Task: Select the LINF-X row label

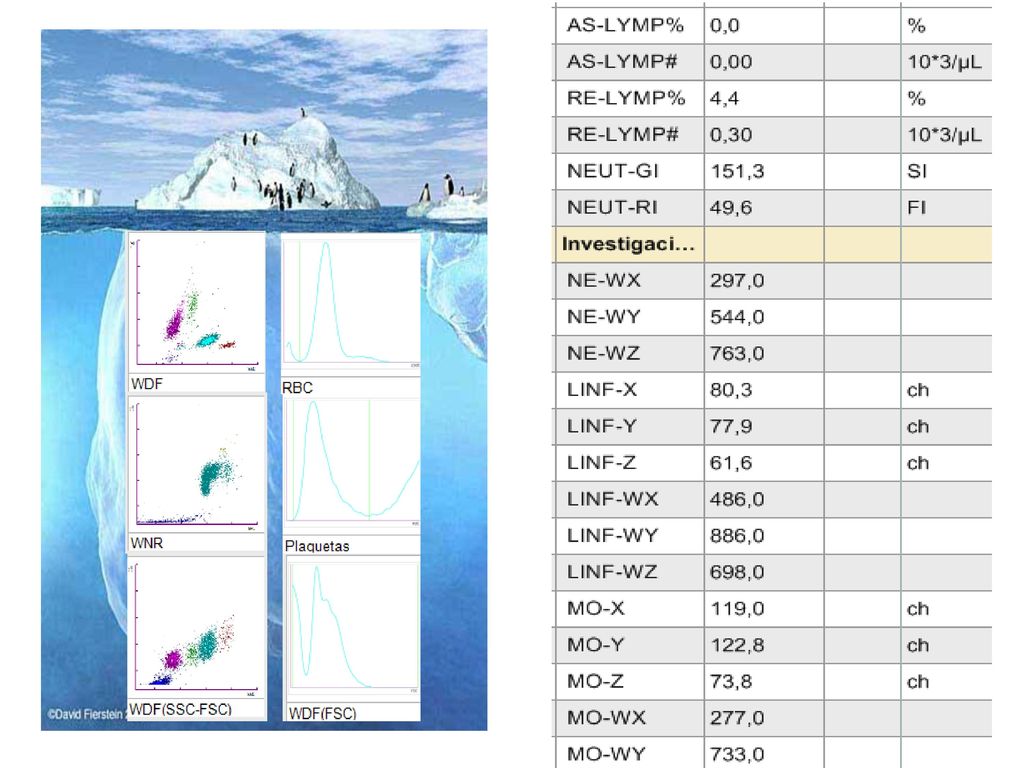Action: [601, 390]
